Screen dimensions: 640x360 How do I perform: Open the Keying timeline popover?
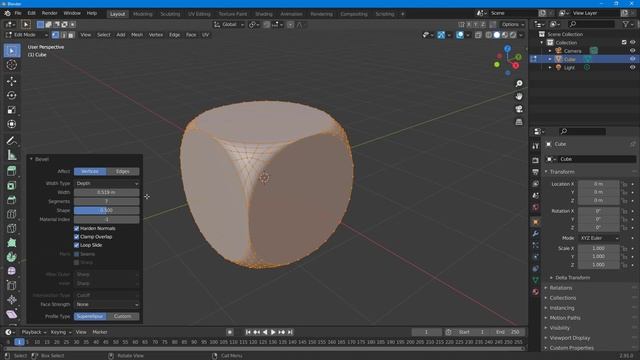click(60, 332)
